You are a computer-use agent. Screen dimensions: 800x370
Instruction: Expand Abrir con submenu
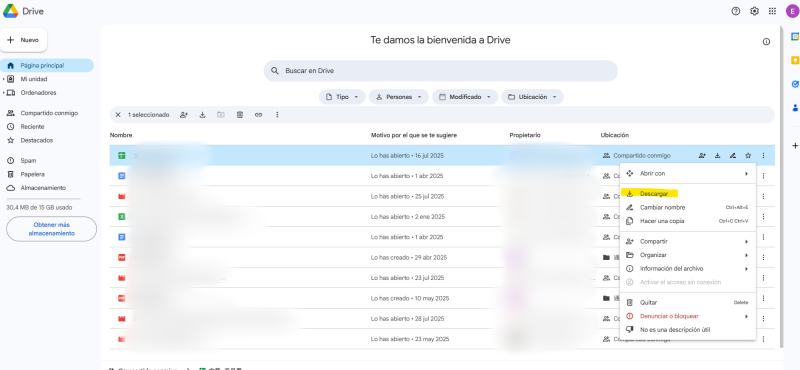746,174
